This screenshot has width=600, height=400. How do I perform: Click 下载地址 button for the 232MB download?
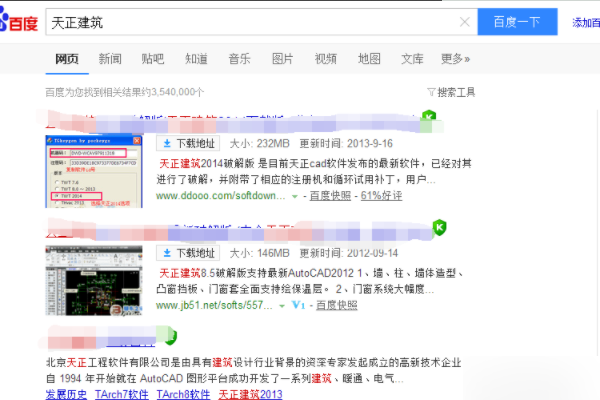click(x=188, y=144)
